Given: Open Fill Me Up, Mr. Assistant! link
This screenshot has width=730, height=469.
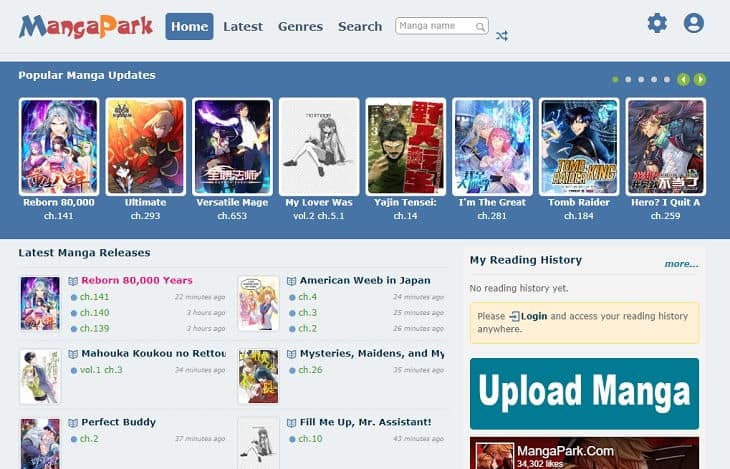Looking at the screenshot, I should tap(365, 422).
